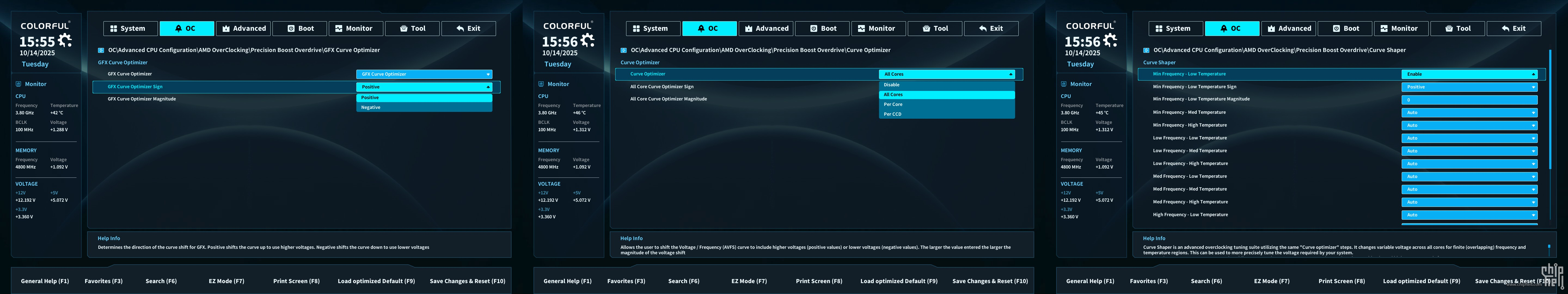Image resolution: width=1568 pixels, height=294 pixels.
Task: Click Tool tab toolbox icon on Curve Shaper screen
Action: tap(1449, 29)
